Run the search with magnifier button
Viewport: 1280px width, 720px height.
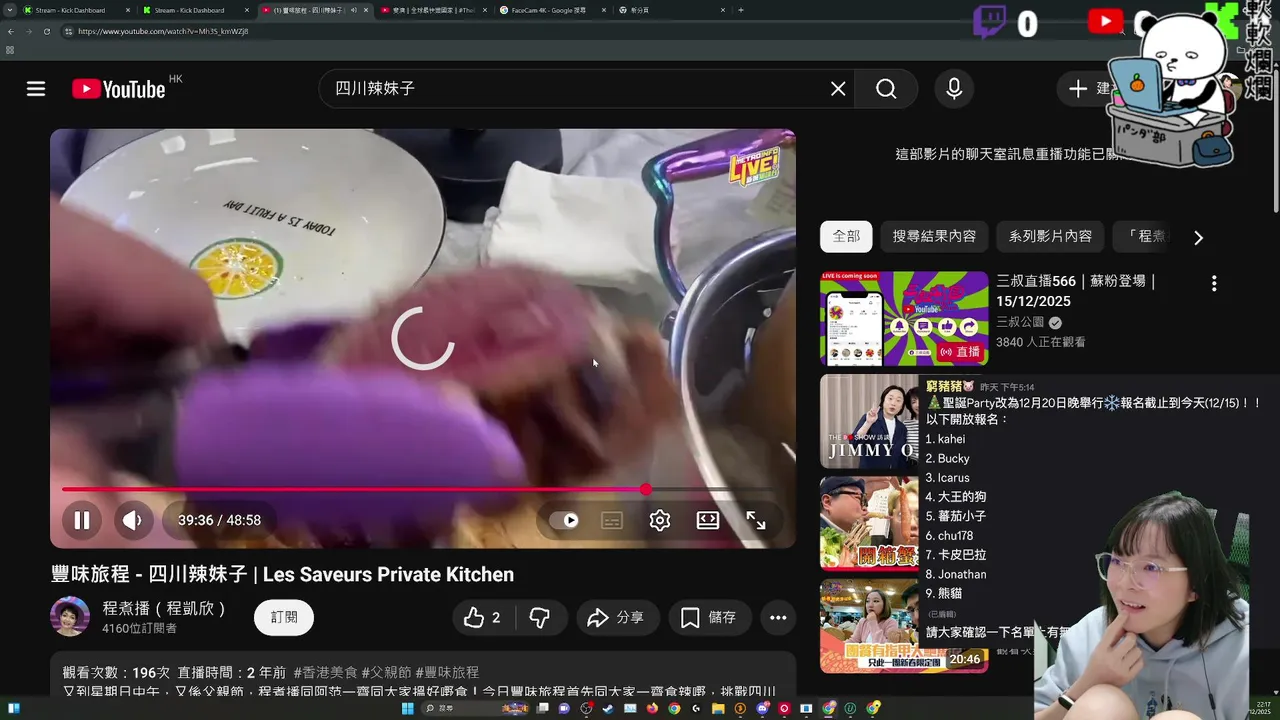point(886,89)
